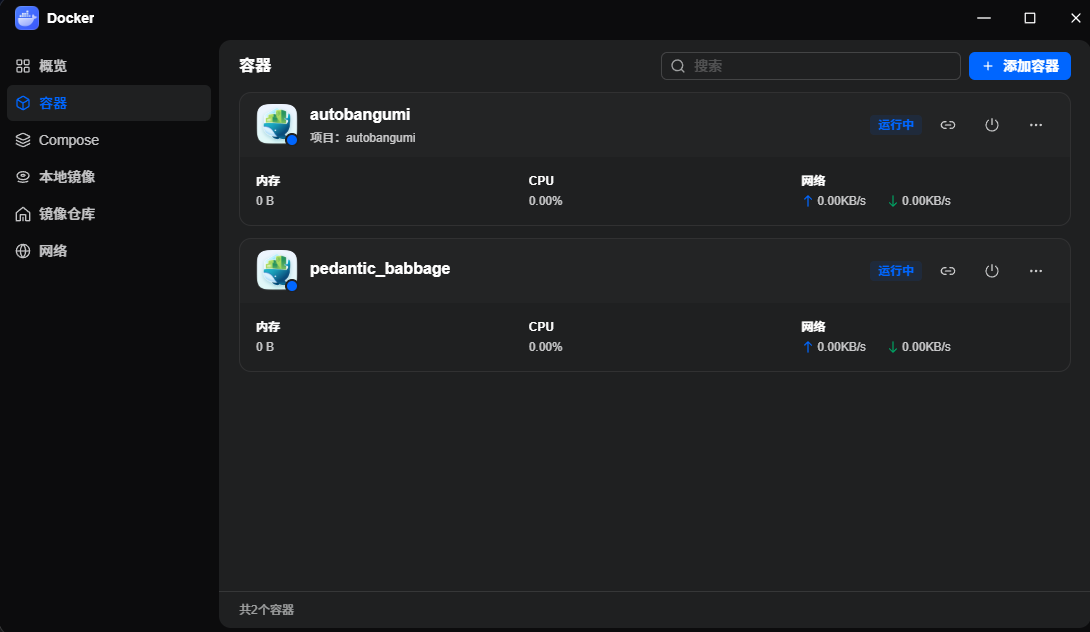
Task: Click the search magnifier icon
Action: tap(678, 66)
